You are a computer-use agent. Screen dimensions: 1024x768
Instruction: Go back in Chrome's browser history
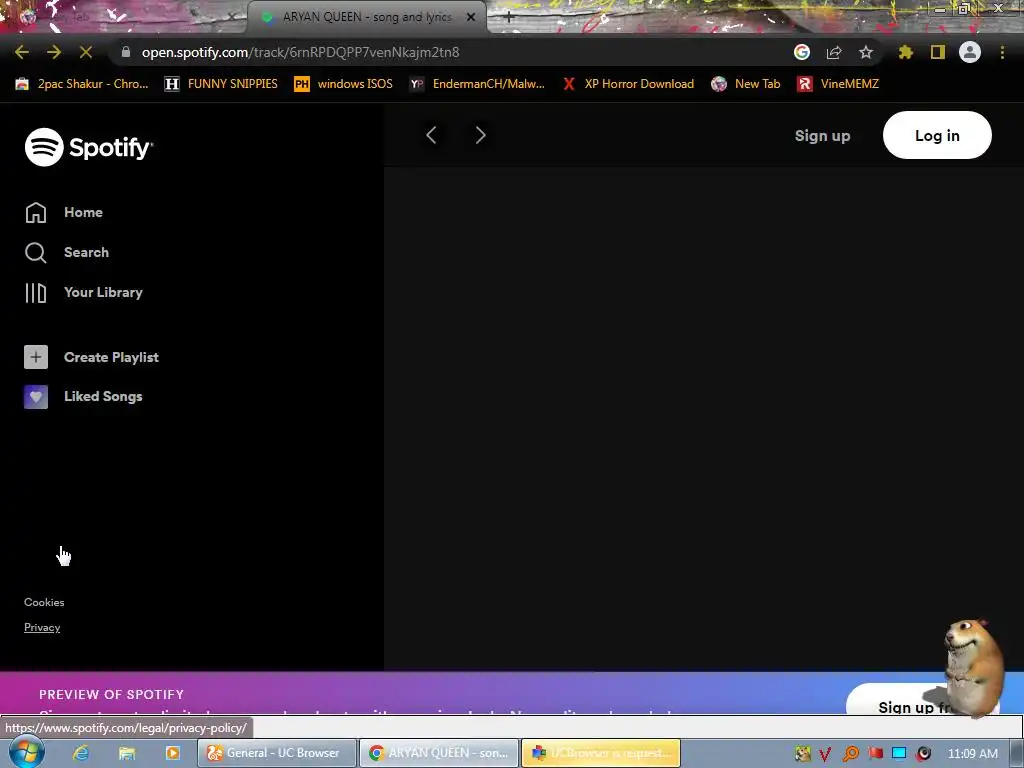point(22,52)
